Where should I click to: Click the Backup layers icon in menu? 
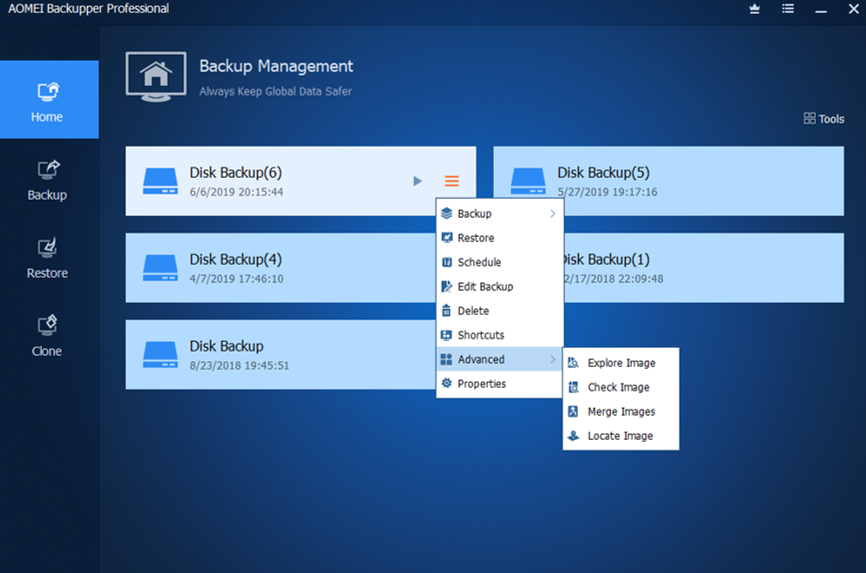pyautogui.click(x=447, y=214)
